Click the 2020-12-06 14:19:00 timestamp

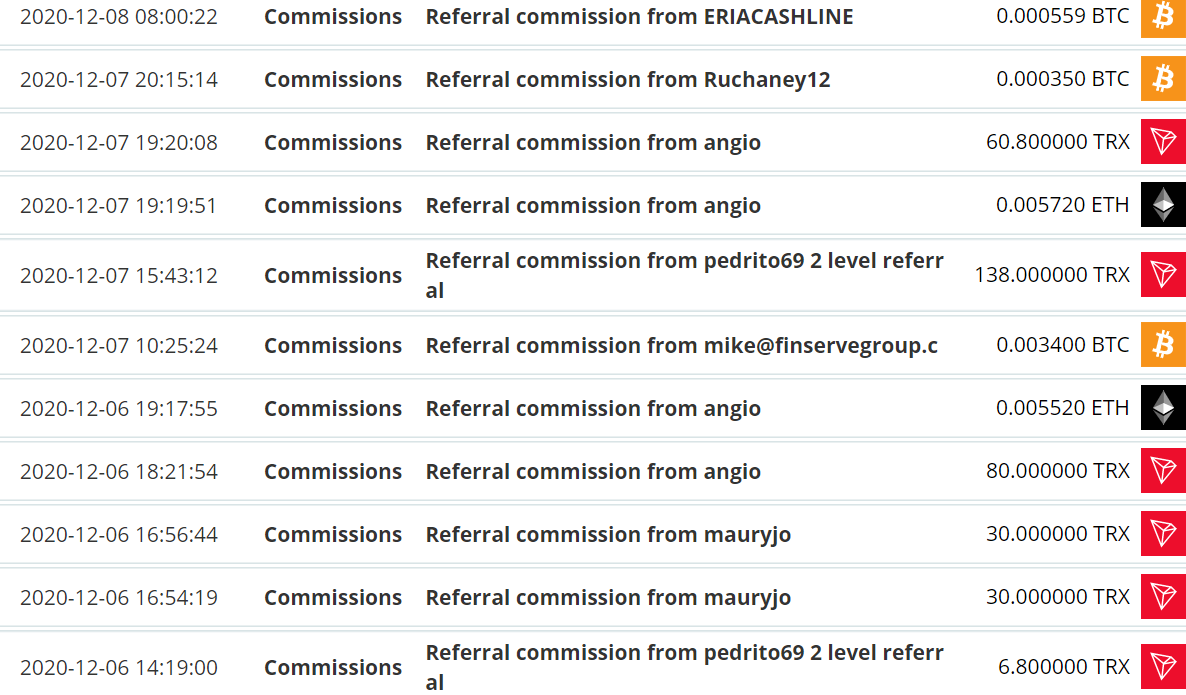click(119, 667)
